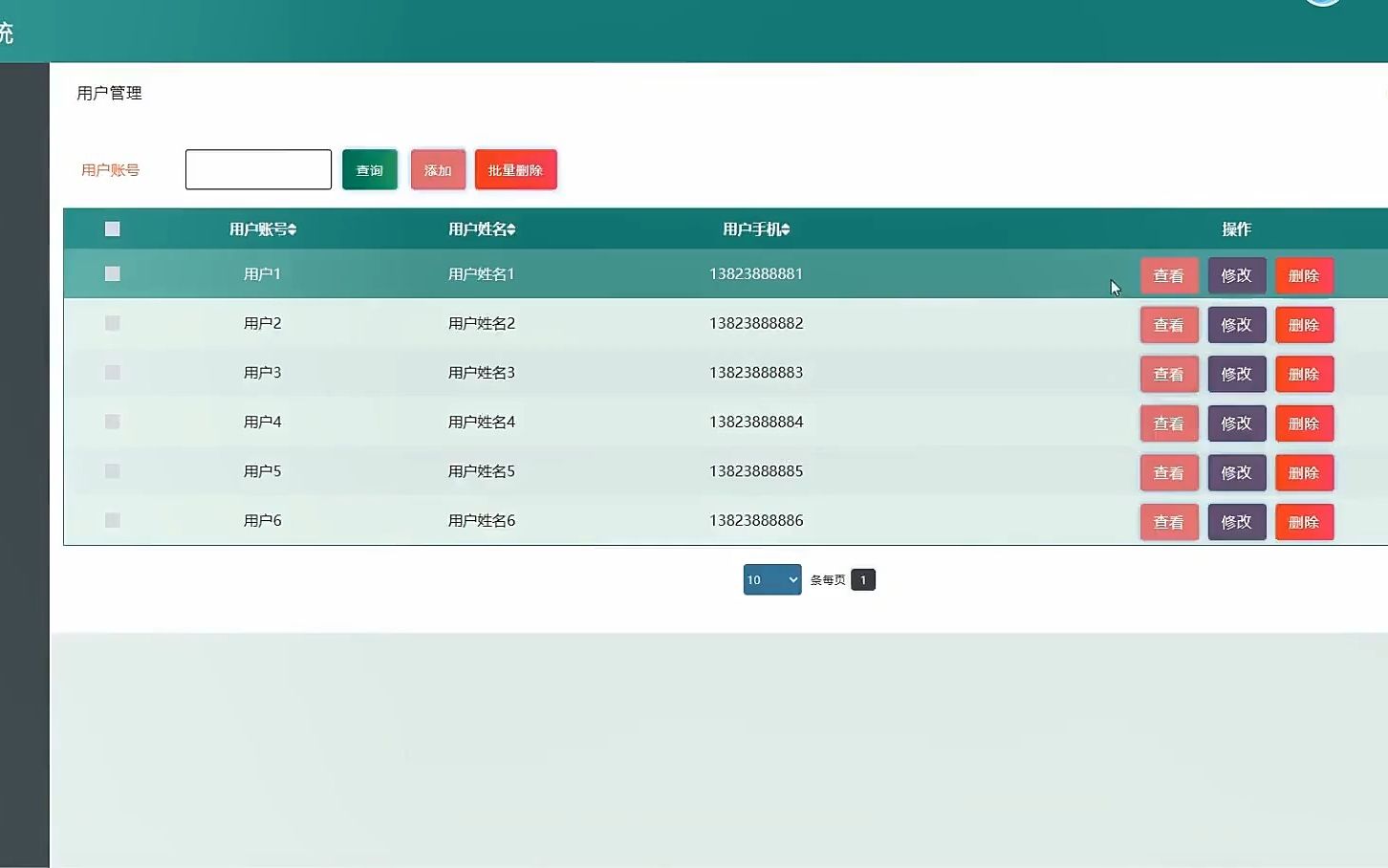Check the checkbox for 用户1 row

click(x=112, y=273)
